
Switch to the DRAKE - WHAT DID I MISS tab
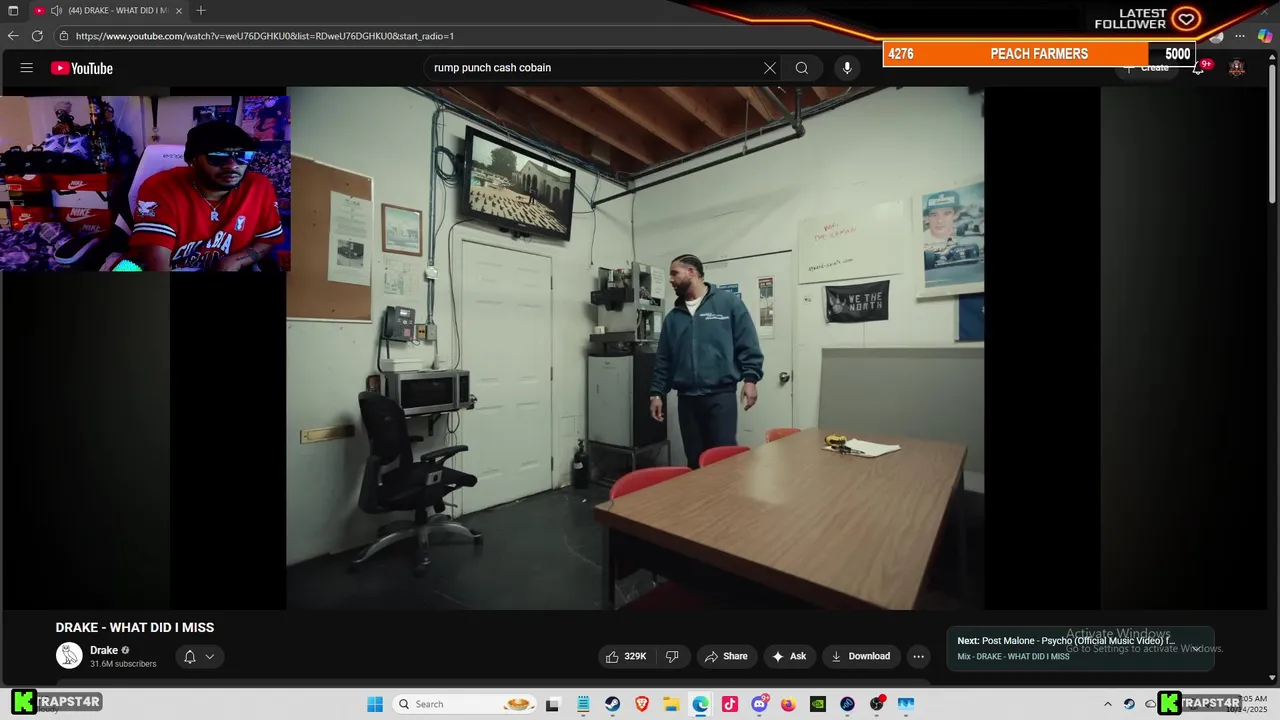[107, 10]
